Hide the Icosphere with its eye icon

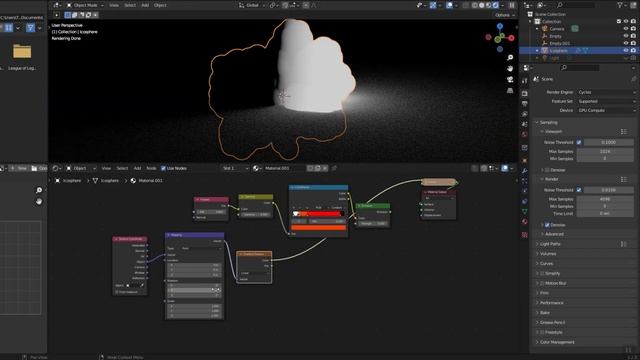pyautogui.click(x=626, y=51)
